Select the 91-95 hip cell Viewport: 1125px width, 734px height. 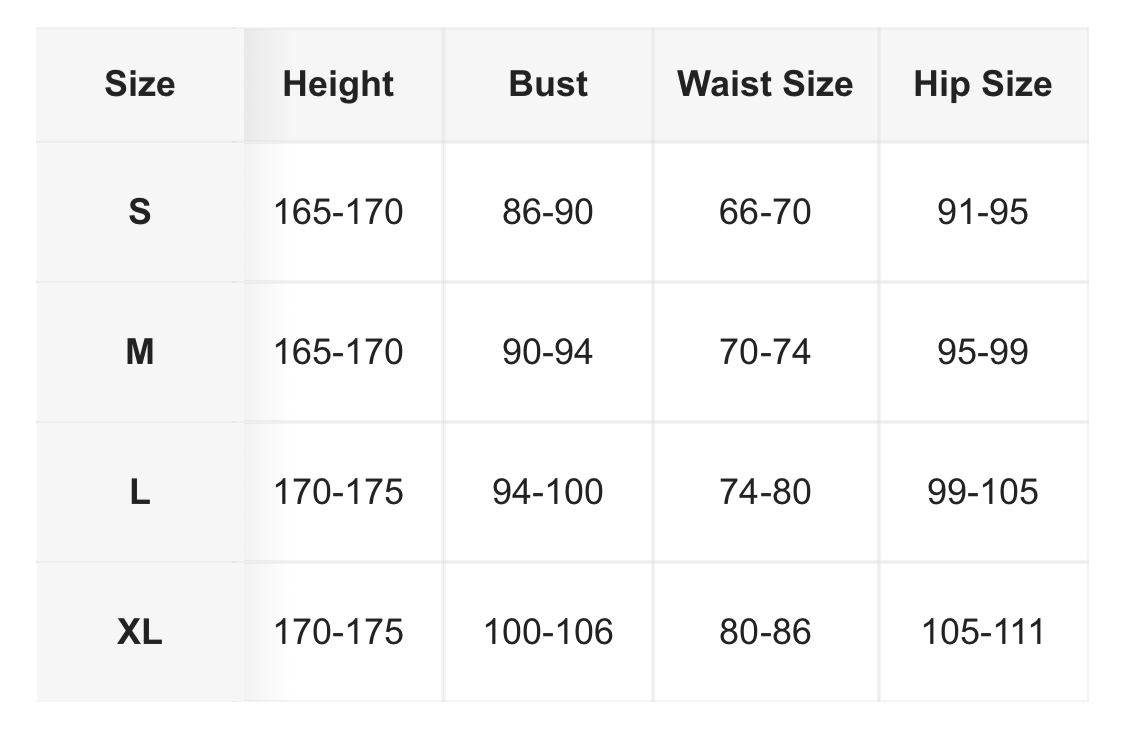click(x=982, y=212)
